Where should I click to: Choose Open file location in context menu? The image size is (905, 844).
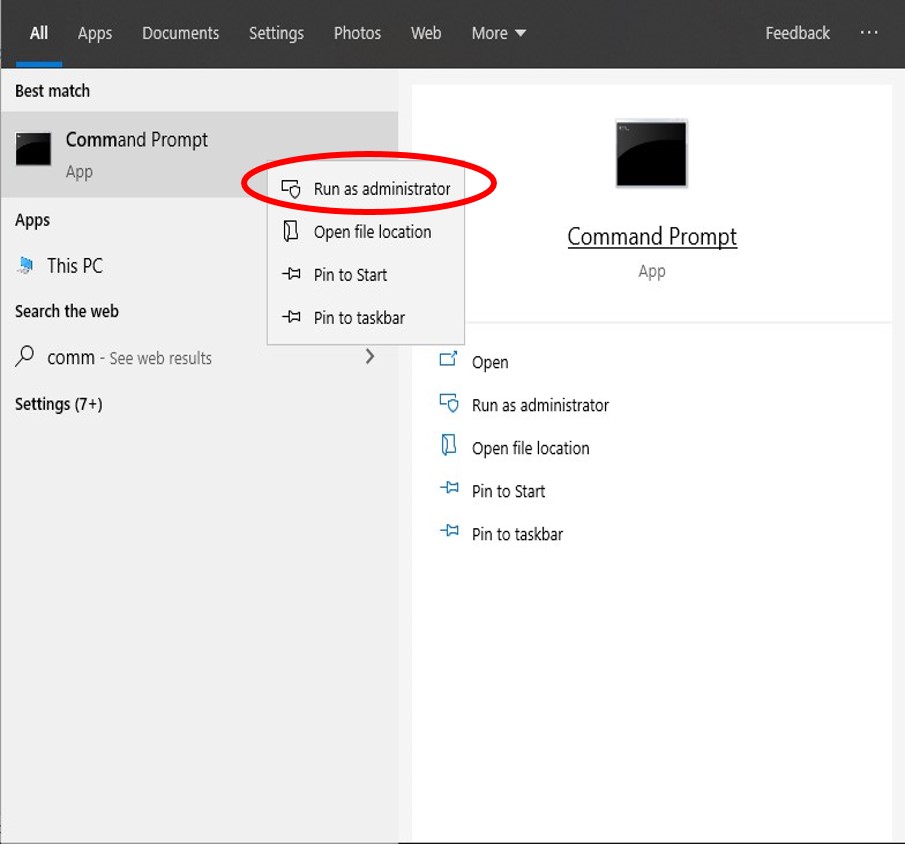(366, 232)
